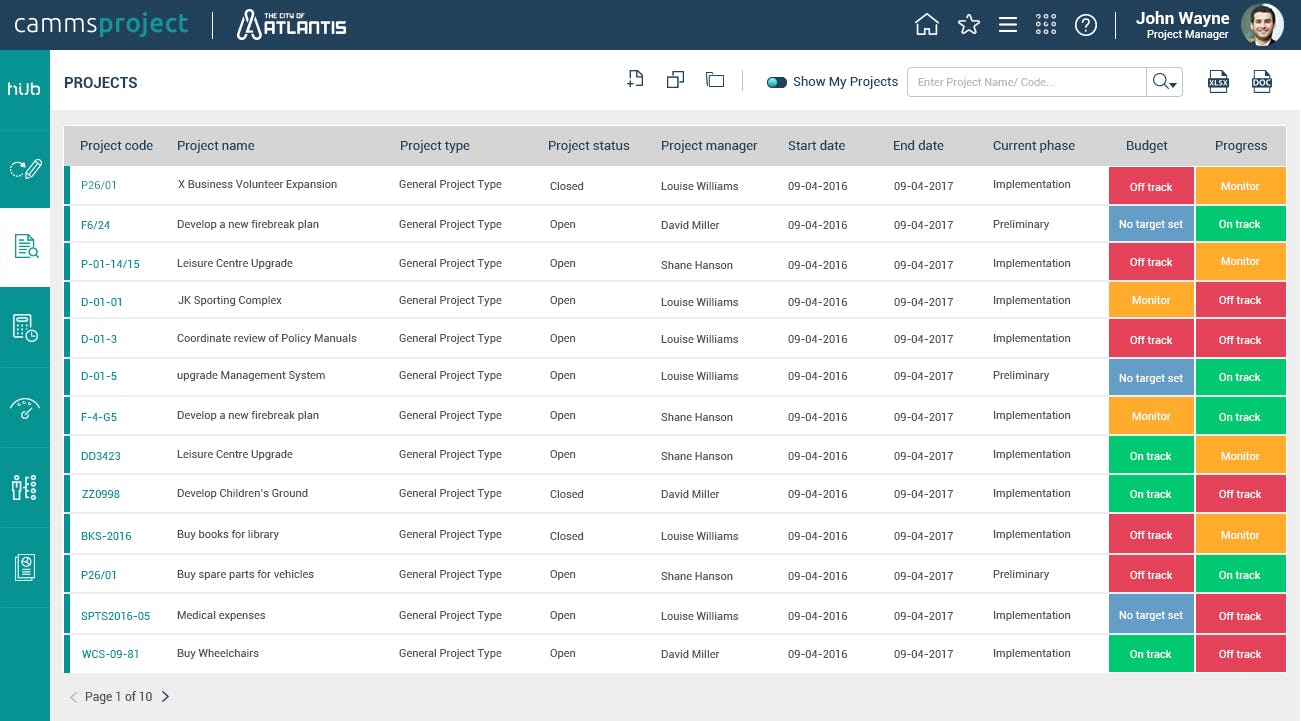Click the Off track budget badge for P26/01

[1151, 185]
